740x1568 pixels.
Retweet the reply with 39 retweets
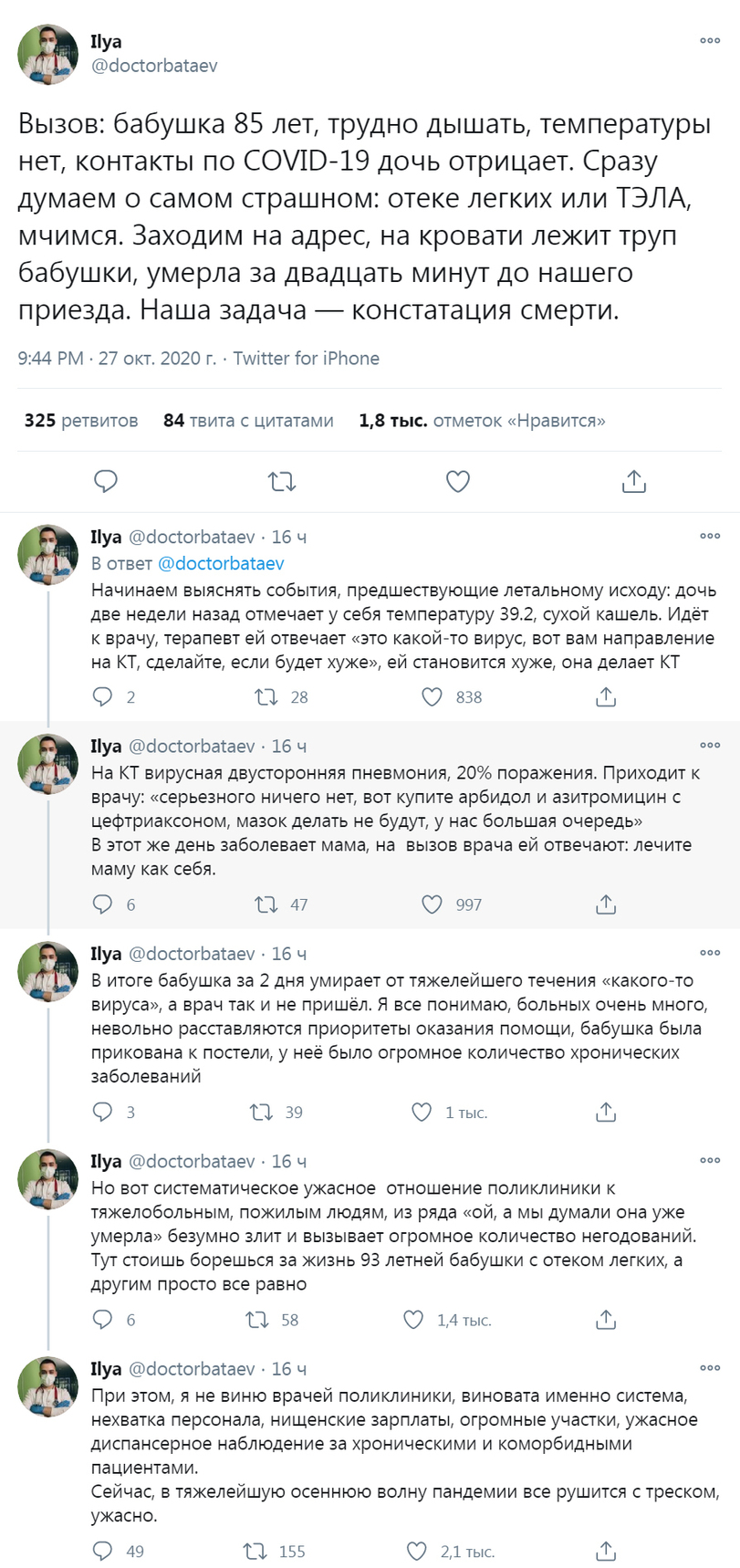click(261, 1112)
